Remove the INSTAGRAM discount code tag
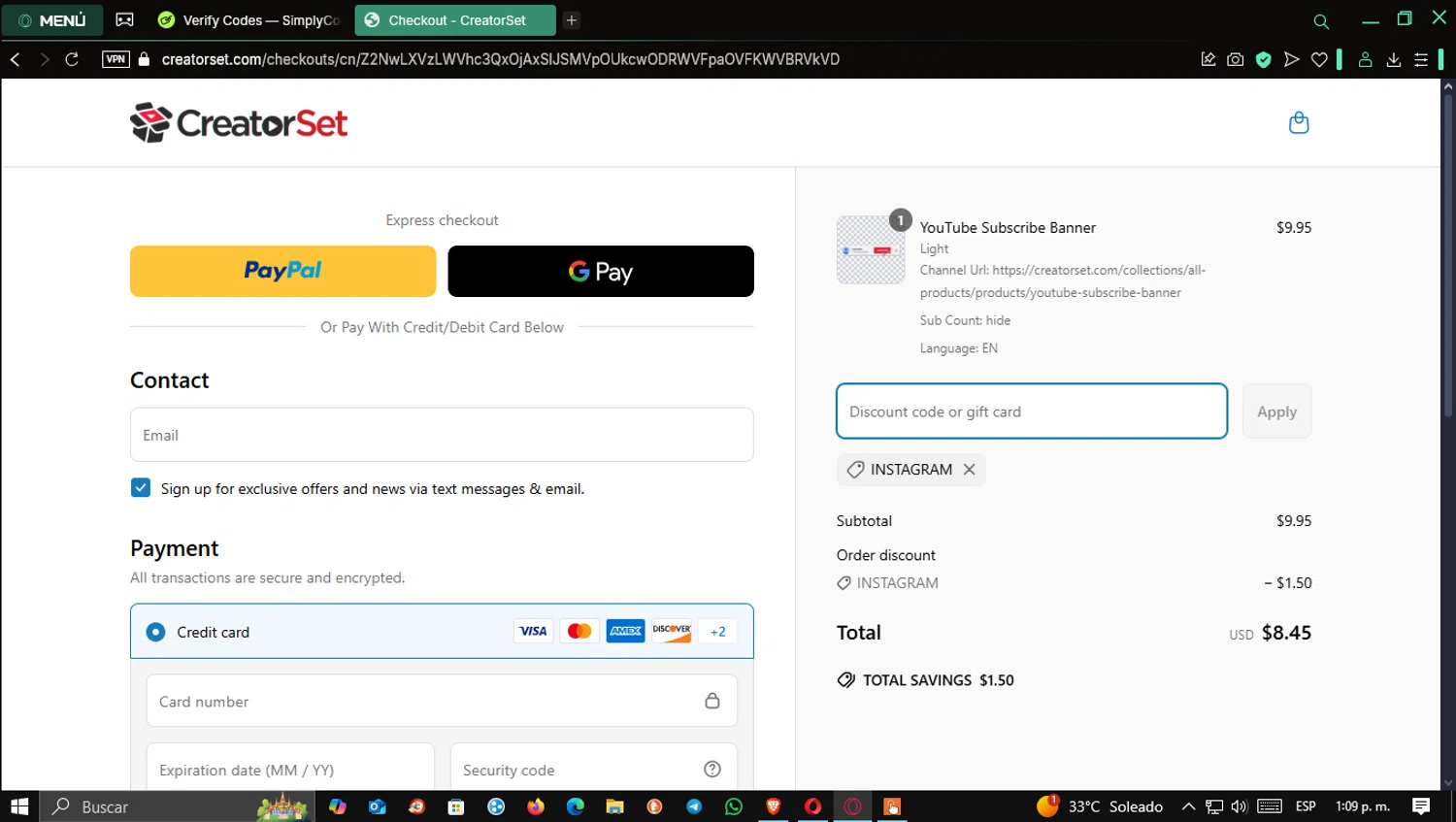 pyautogui.click(x=969, y=470)
